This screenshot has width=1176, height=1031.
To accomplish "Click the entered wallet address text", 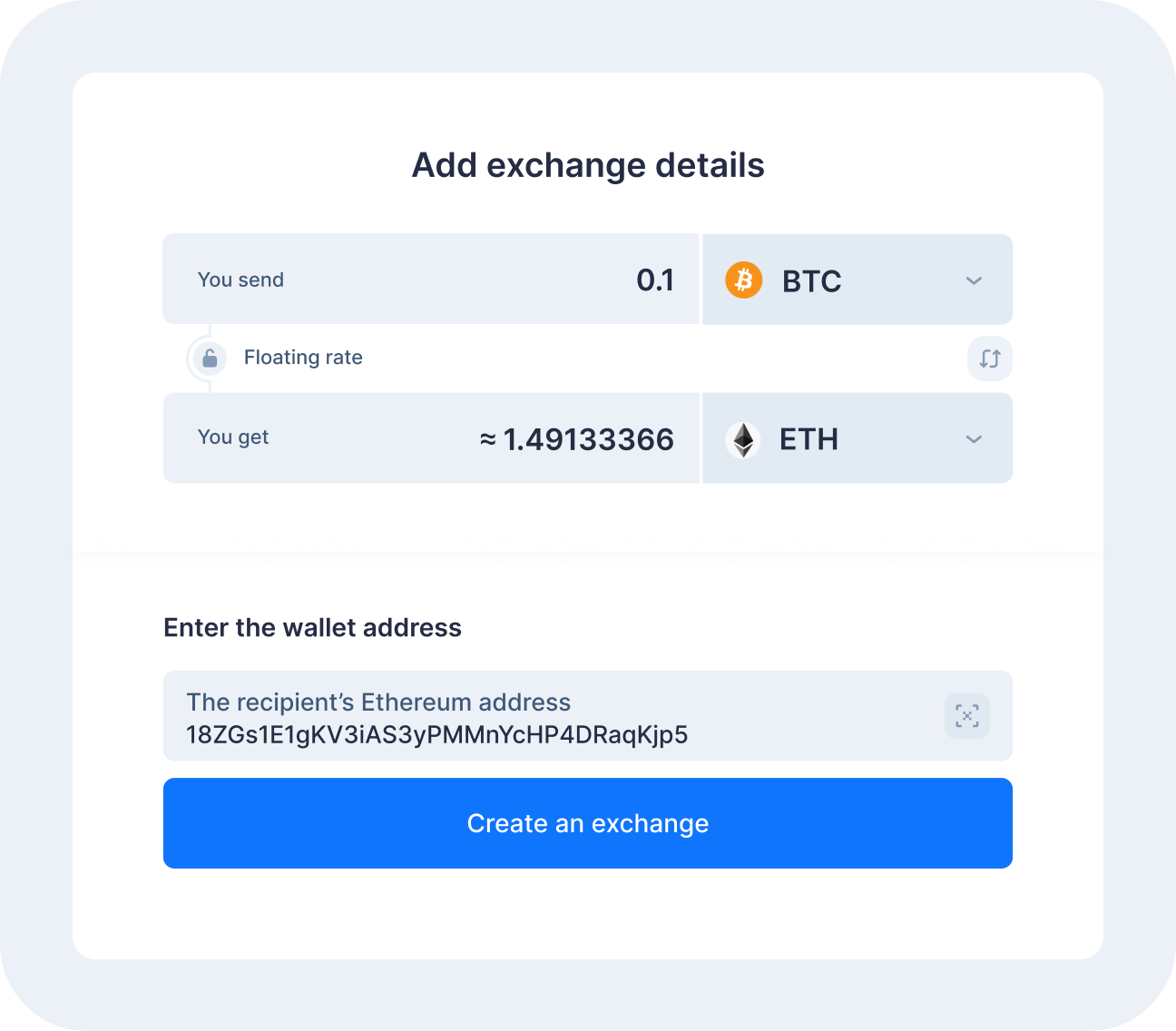I will (436, 734).
